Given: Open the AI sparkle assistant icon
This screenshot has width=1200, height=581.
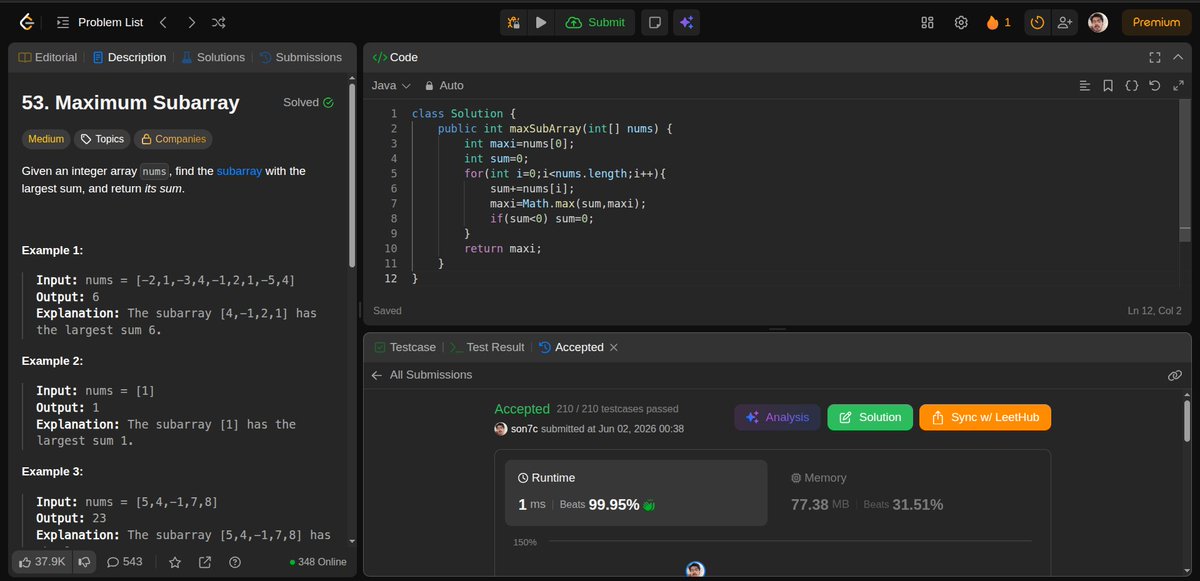Looking at the screenshot, I should [x=685, y=22].
